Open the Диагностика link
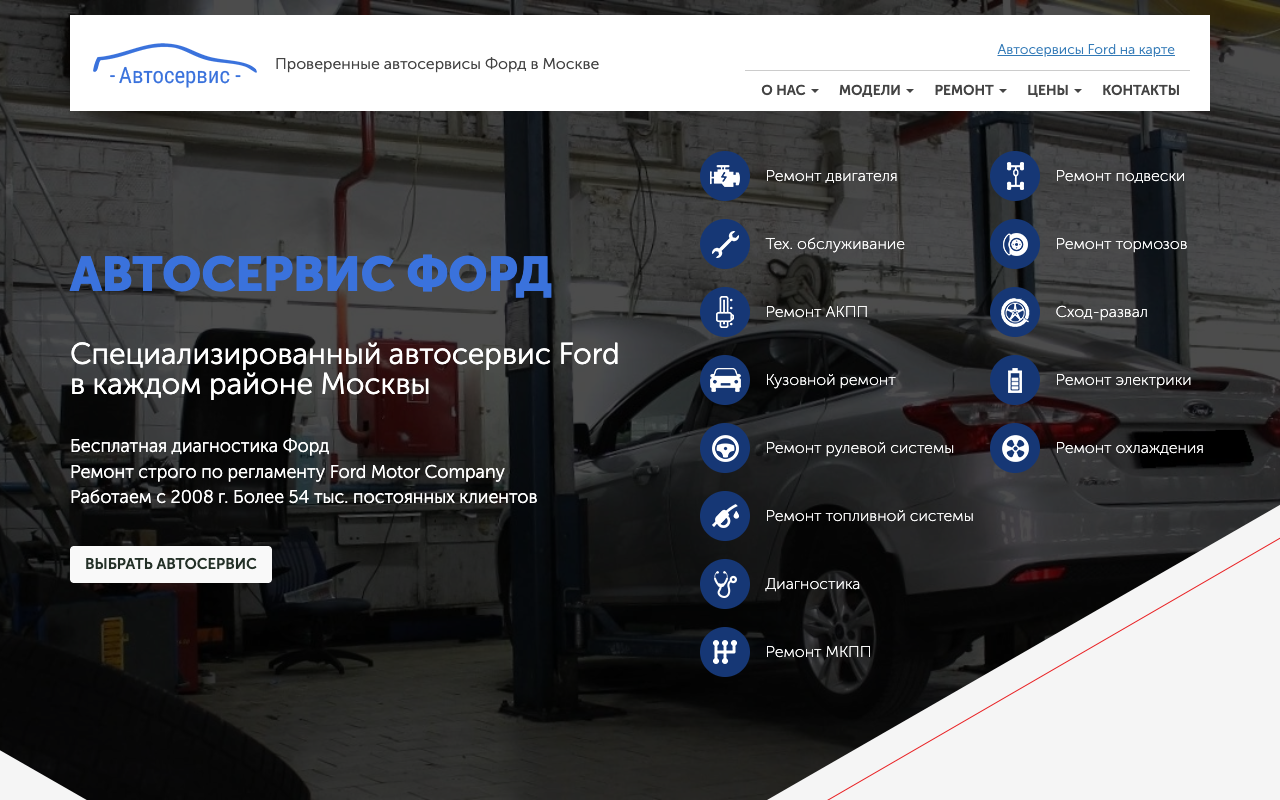 point(812,584)
